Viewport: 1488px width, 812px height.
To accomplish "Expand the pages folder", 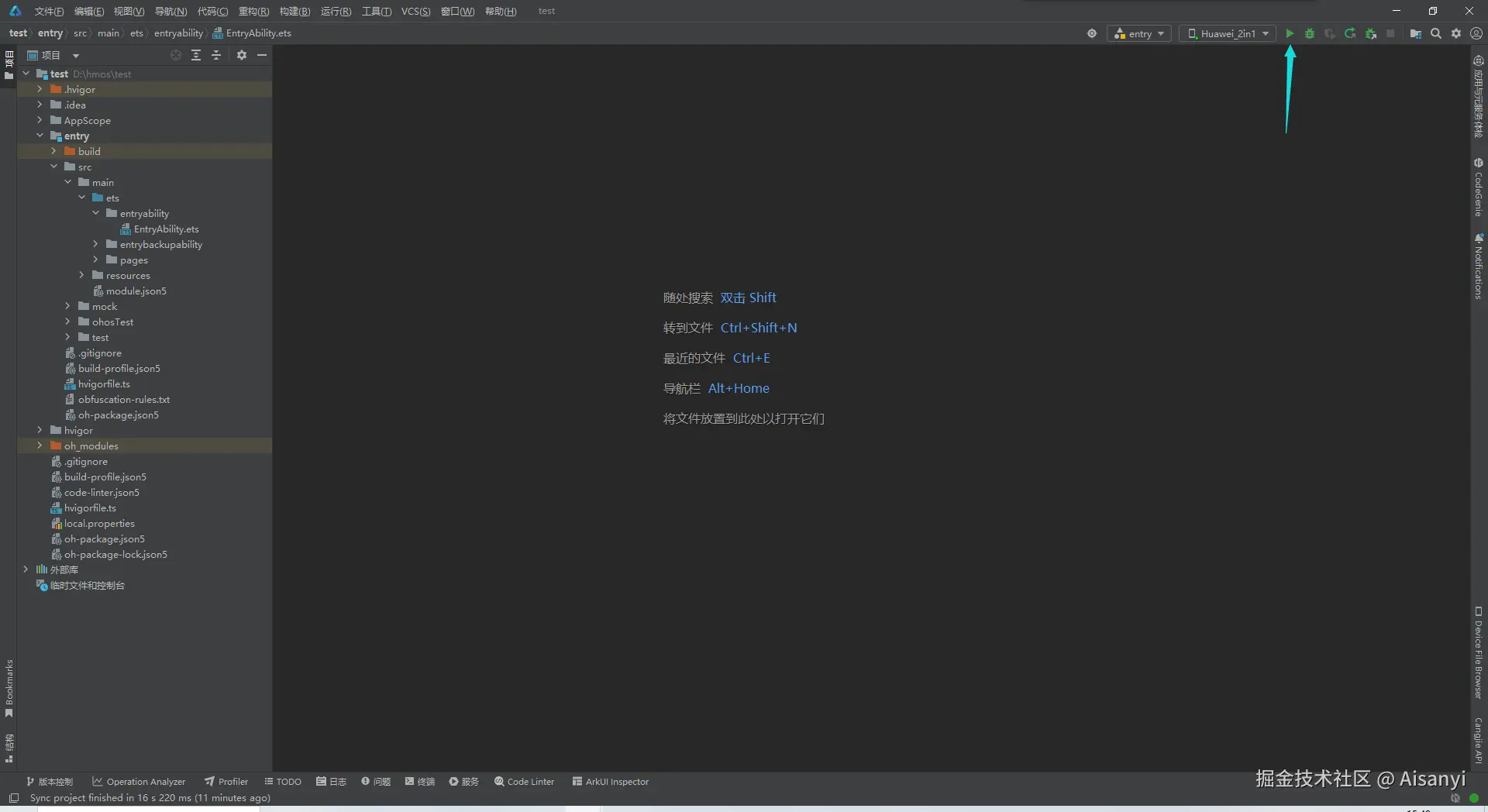I will (x=96, y=260).
